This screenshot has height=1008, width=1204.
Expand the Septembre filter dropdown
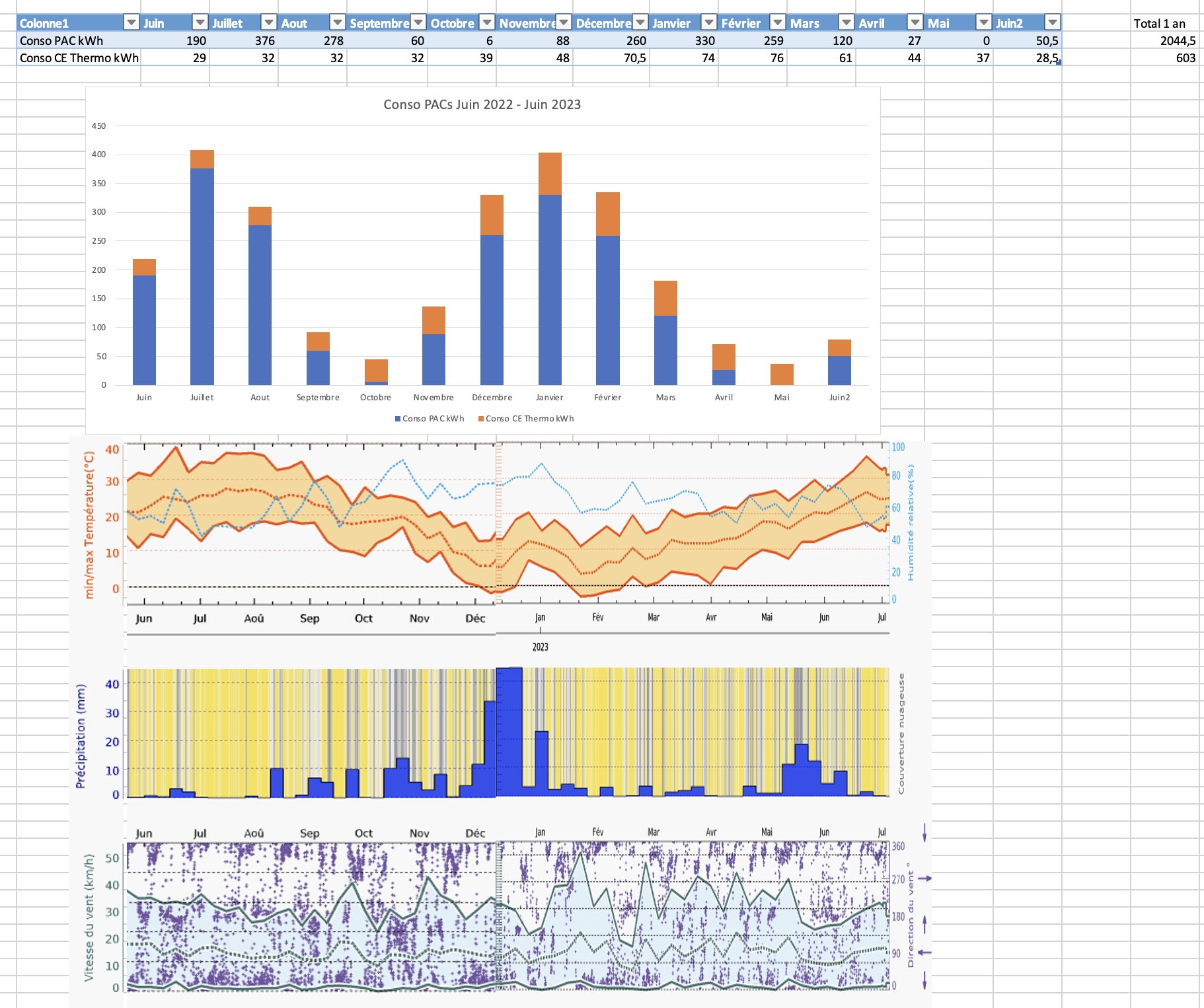(x=418, y=22)
